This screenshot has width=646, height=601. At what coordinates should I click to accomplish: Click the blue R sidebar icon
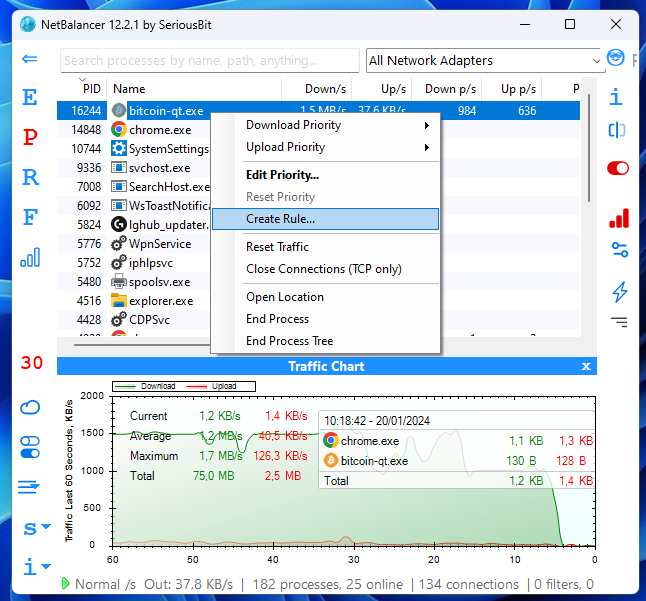point(30,177)
